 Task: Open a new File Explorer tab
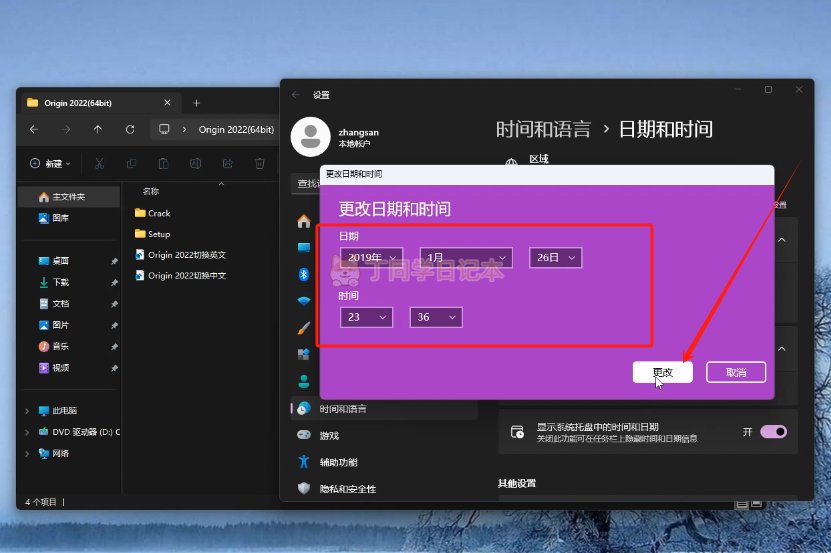coord(196,102)
